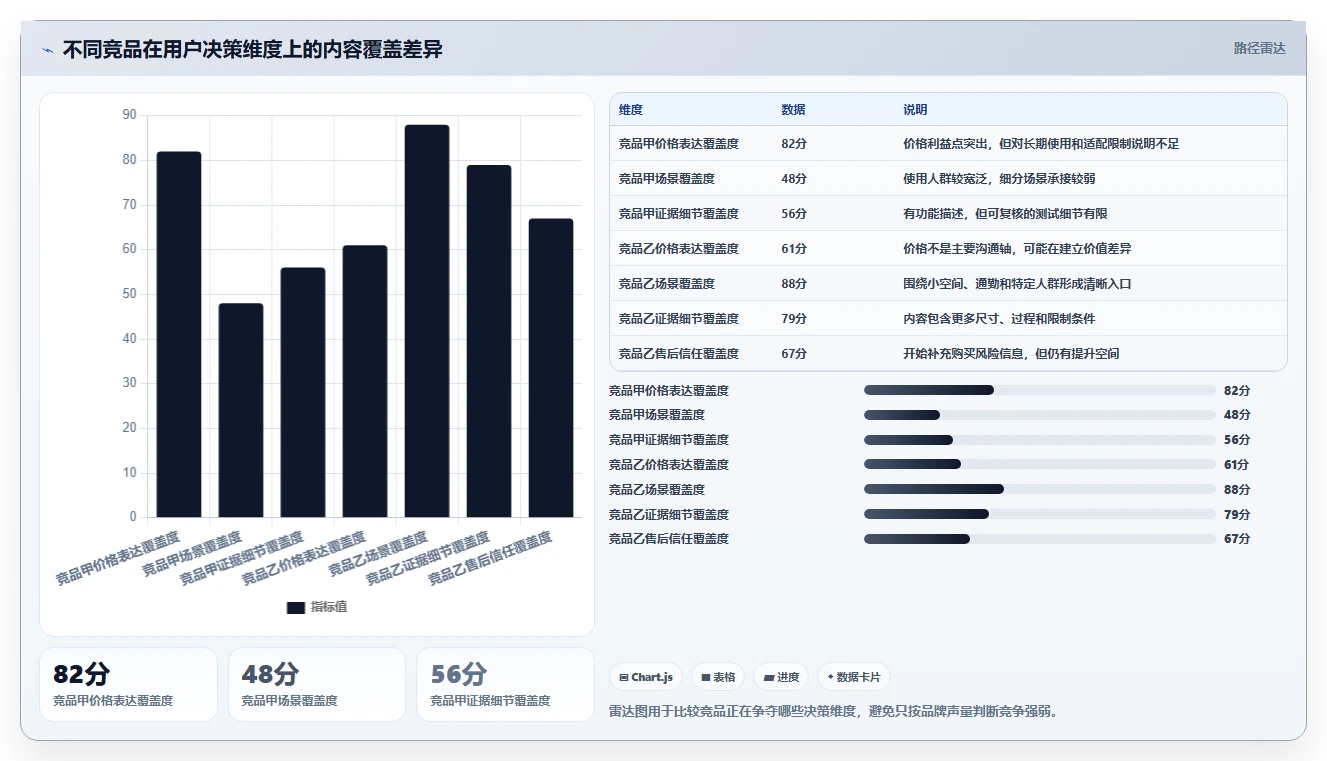Screen dimensions: 1327x761
Task: Click table cell 竞品乙价格表达覆盖度
Action: (x=679, y=249)
